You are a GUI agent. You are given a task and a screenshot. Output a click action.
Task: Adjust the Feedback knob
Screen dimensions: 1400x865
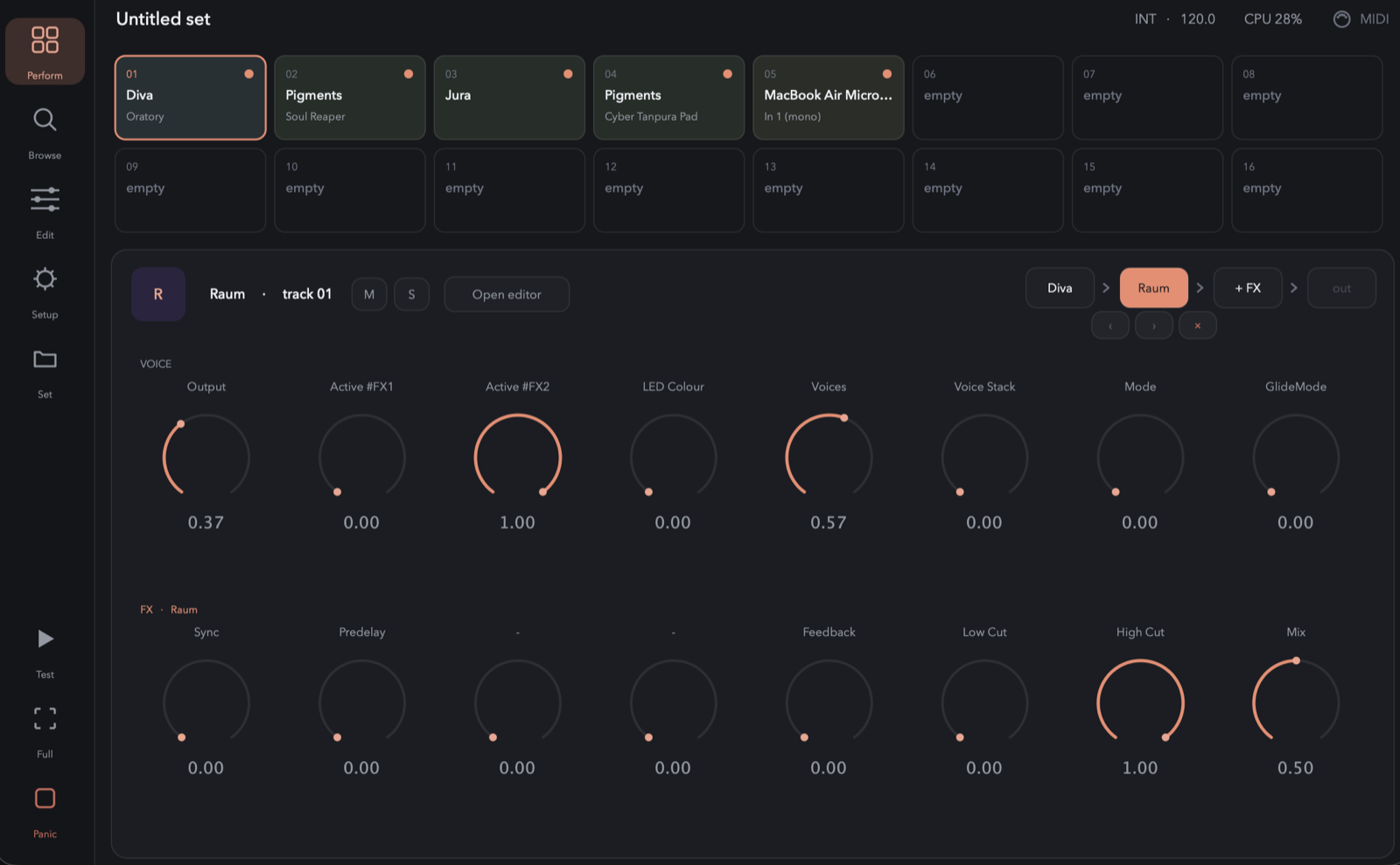829,702
